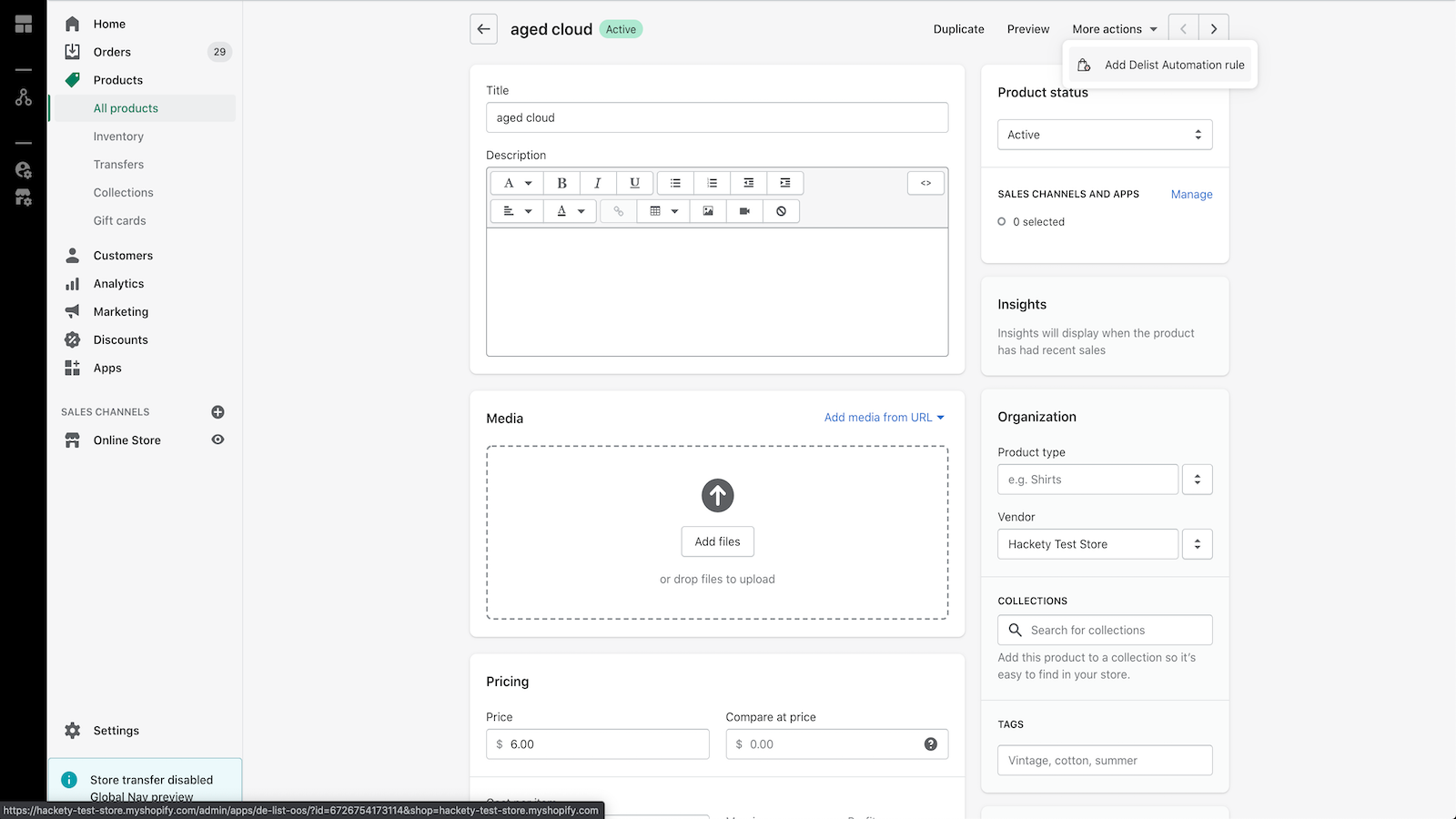The width and height of the screenshot is (1456, 819).
Task: Expand Add media from URL dropdown
Action: tap(885, 418)
